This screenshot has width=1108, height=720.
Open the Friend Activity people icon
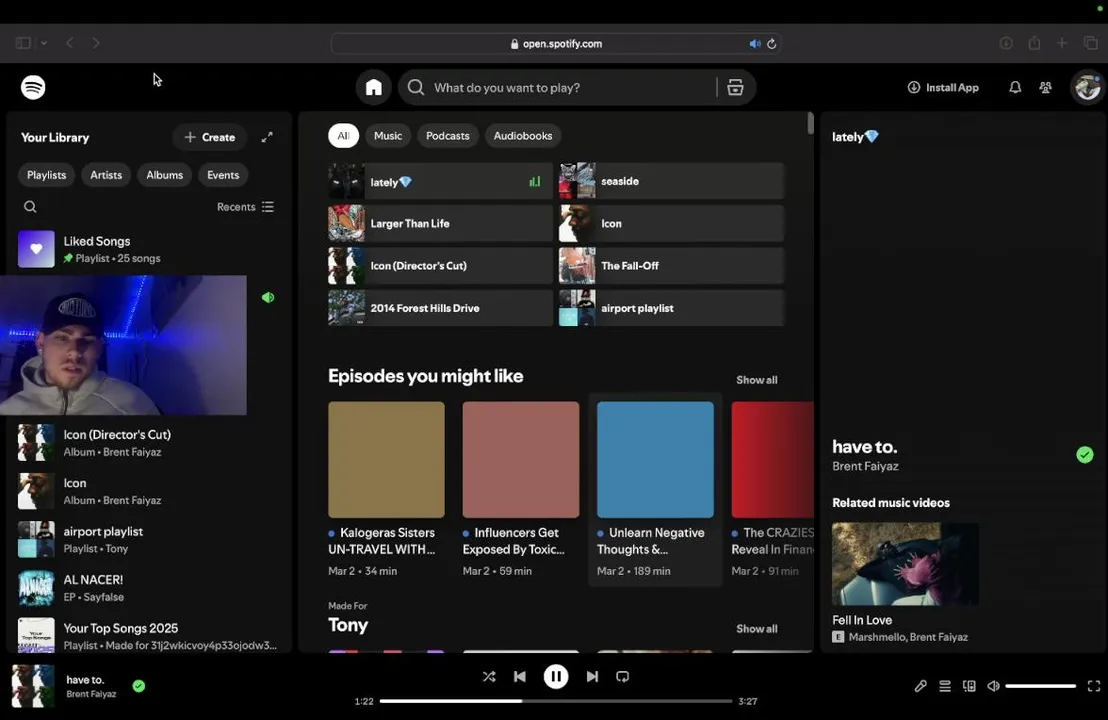tap(1046, 88)
